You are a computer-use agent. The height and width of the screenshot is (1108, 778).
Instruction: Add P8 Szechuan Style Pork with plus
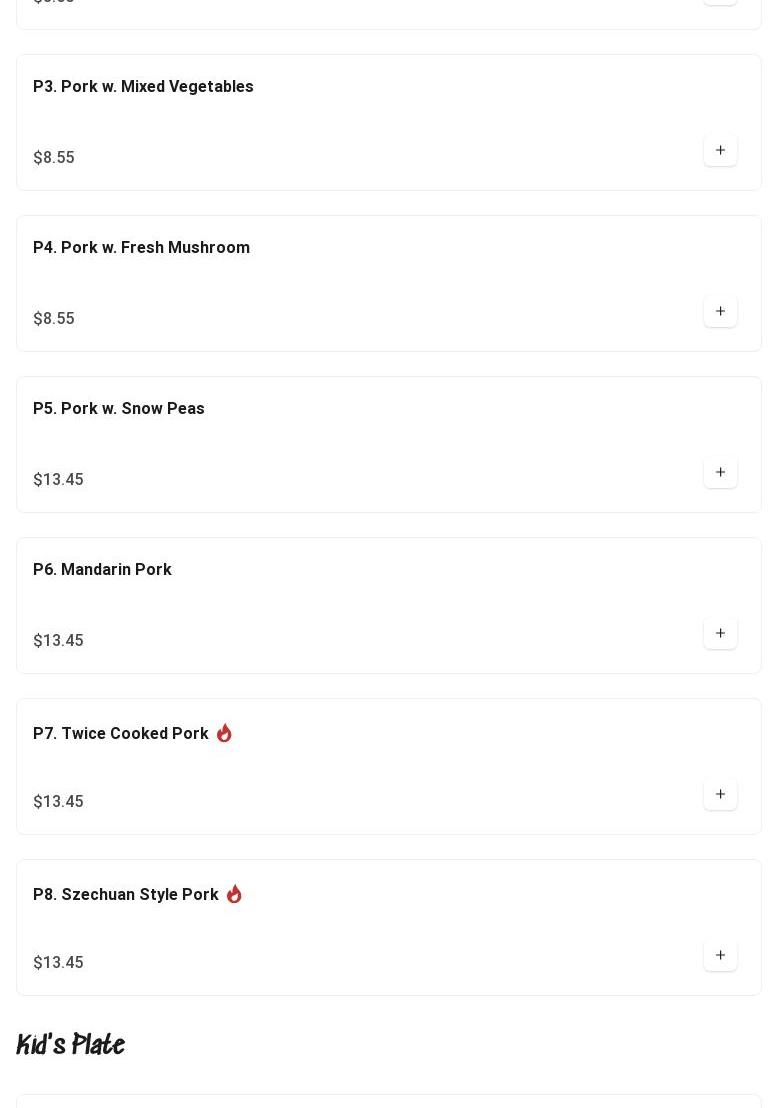click(720, 955)
